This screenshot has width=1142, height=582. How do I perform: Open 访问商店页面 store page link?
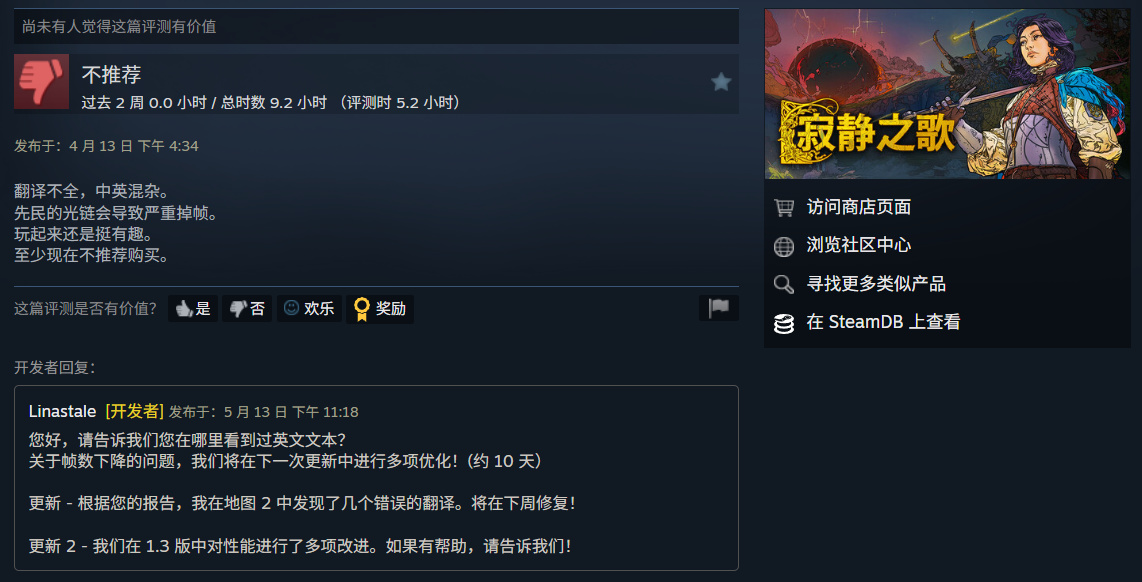859,208
